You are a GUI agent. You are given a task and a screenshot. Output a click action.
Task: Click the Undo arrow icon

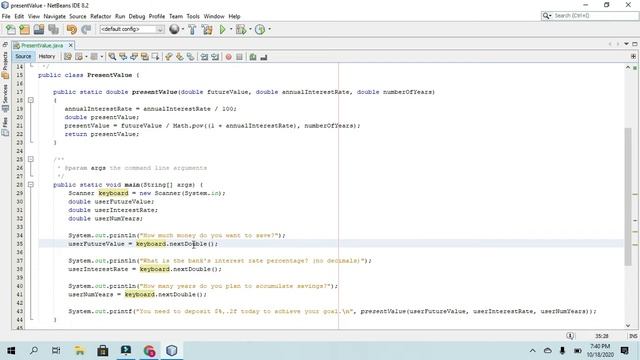click(x=72, y=29)
